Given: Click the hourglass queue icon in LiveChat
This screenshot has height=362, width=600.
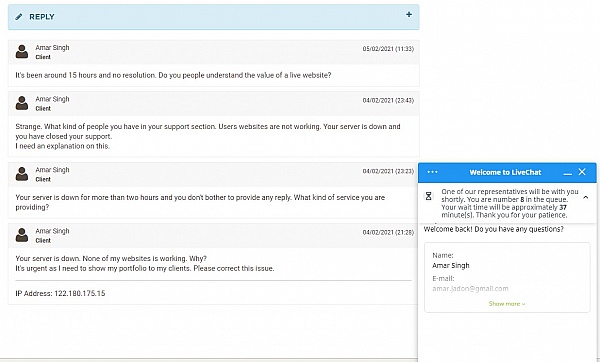Looking at the screenshot, I should (429, 196).
